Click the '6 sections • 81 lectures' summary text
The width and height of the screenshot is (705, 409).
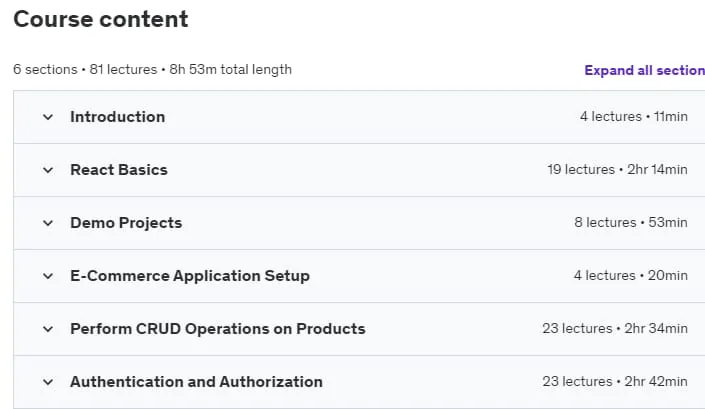click(85, 70)
